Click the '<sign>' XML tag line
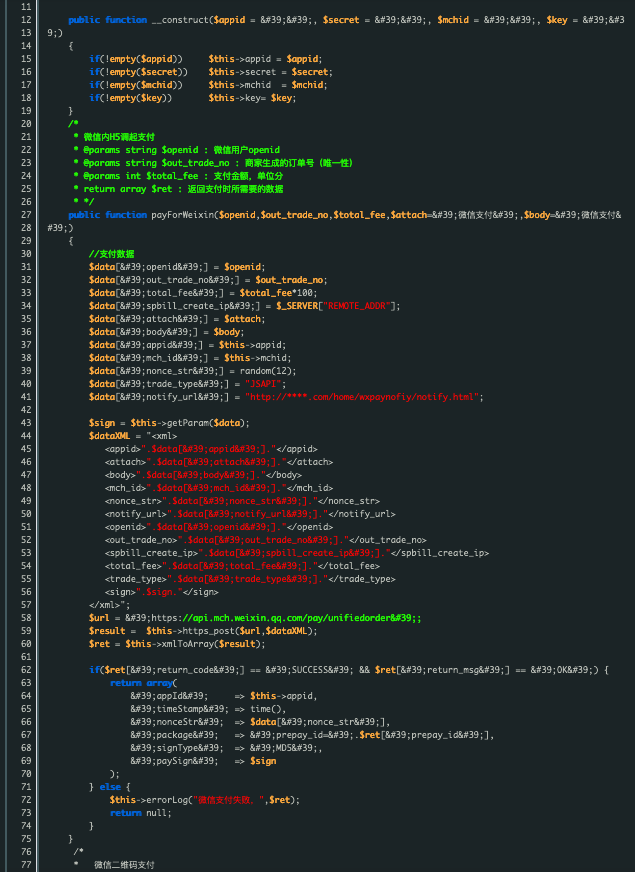Viewport: 635px width, 872px height. [162, 592]
